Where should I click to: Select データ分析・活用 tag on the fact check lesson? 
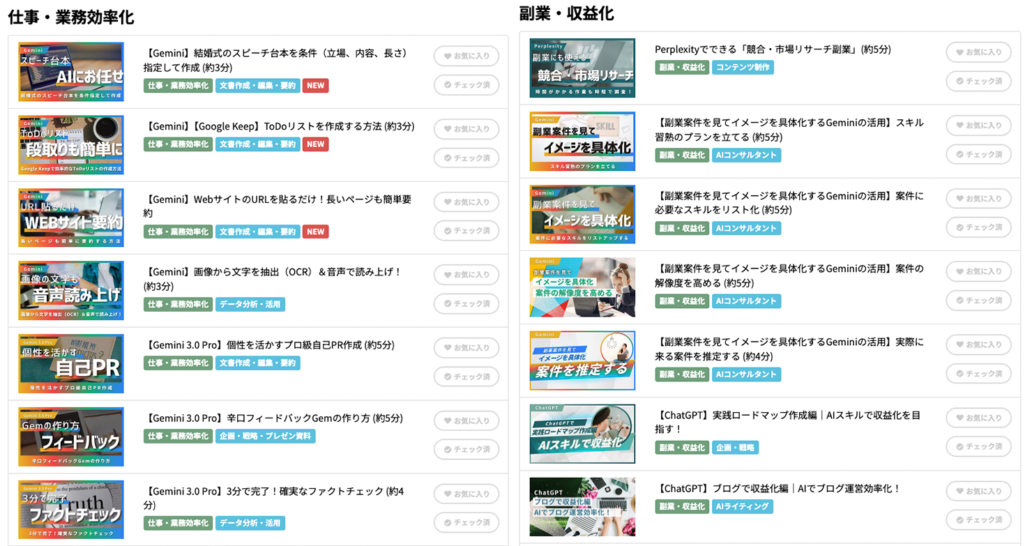coord(250,523)
